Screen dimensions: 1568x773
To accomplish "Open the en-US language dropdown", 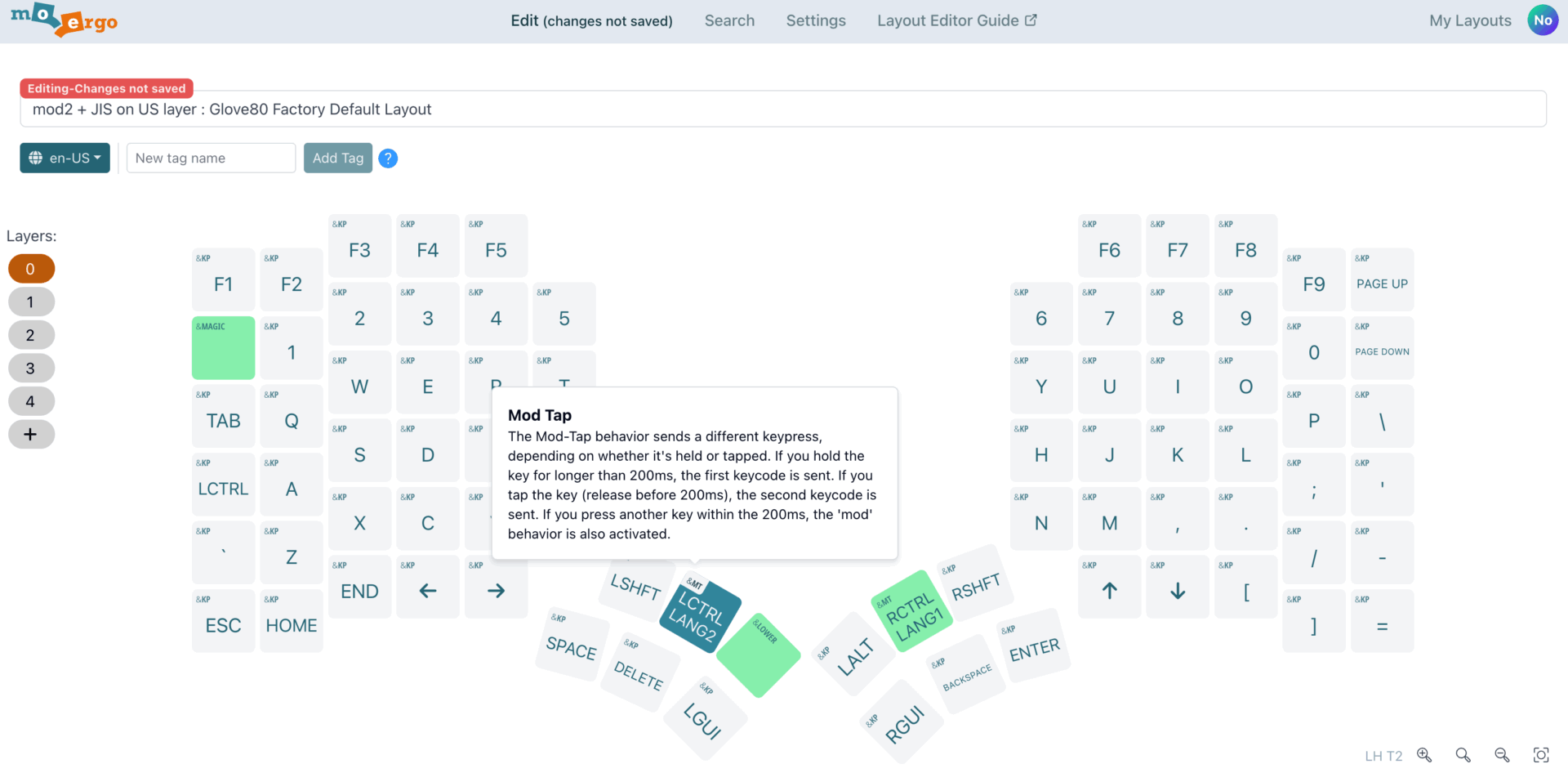I will pyautogui.click(x=65, y=159).
